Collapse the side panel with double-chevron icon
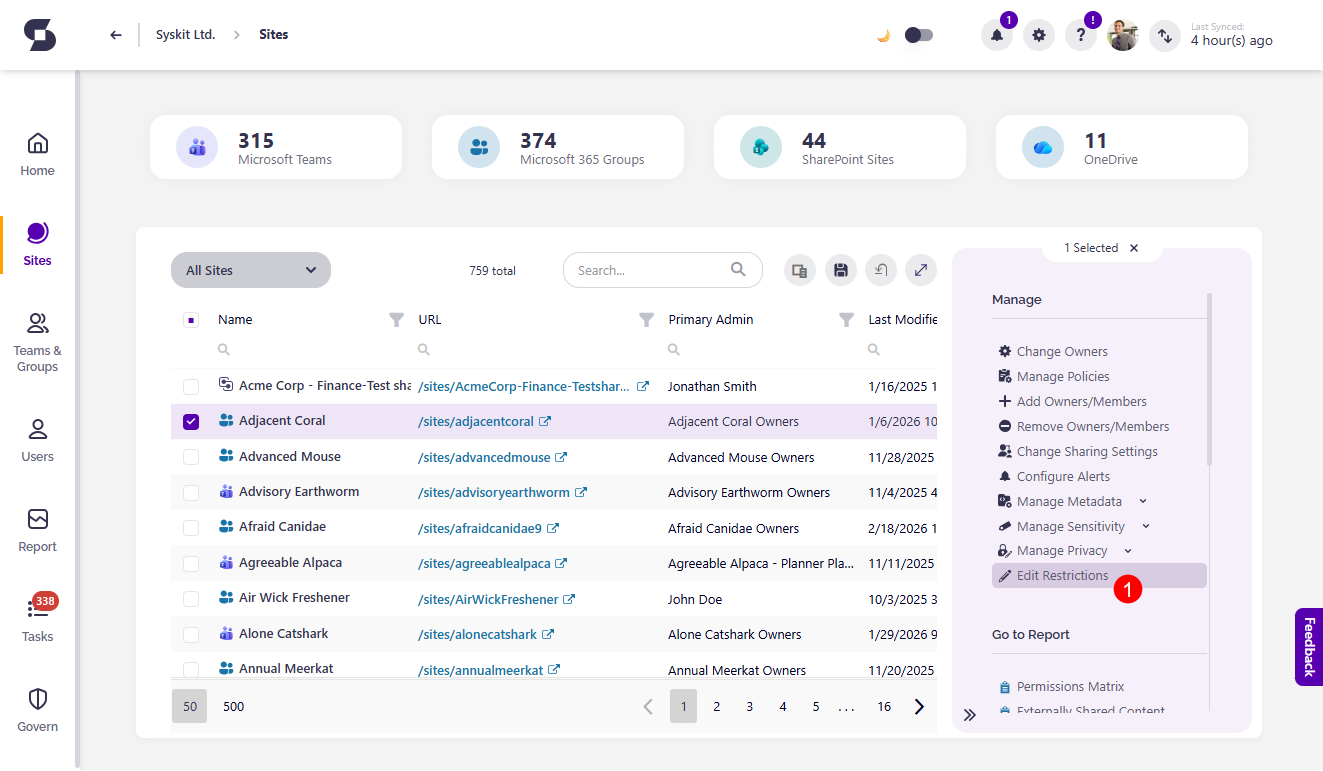This screenshot has height=771, width=1323. [x=969, y=714]
